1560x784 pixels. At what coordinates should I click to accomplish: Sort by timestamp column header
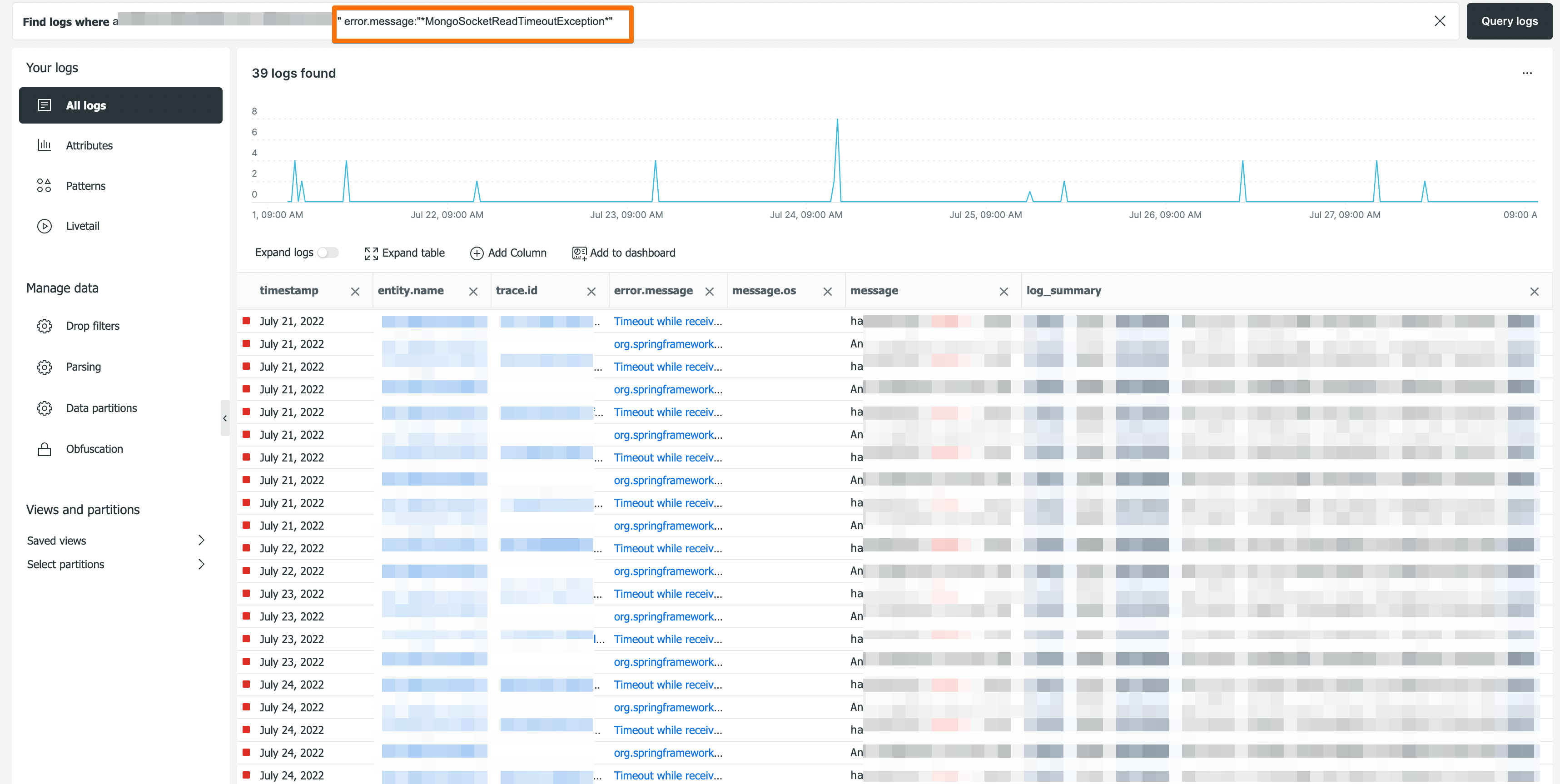(289, 291)
